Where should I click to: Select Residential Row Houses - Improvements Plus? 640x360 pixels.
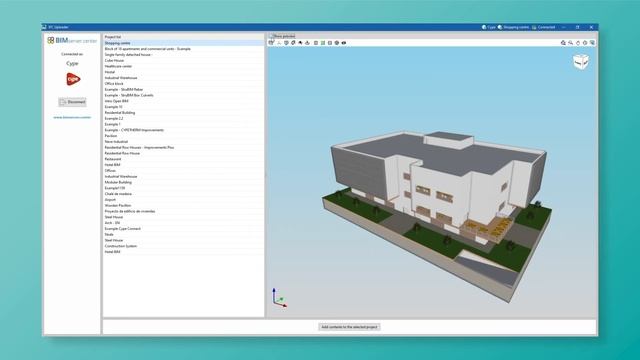(x=184, y=147)
